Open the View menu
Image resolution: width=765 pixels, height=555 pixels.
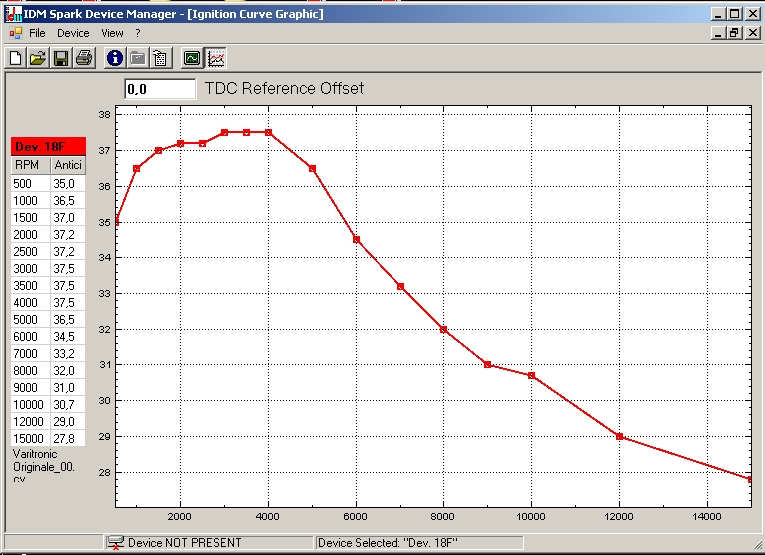[112, 33]
